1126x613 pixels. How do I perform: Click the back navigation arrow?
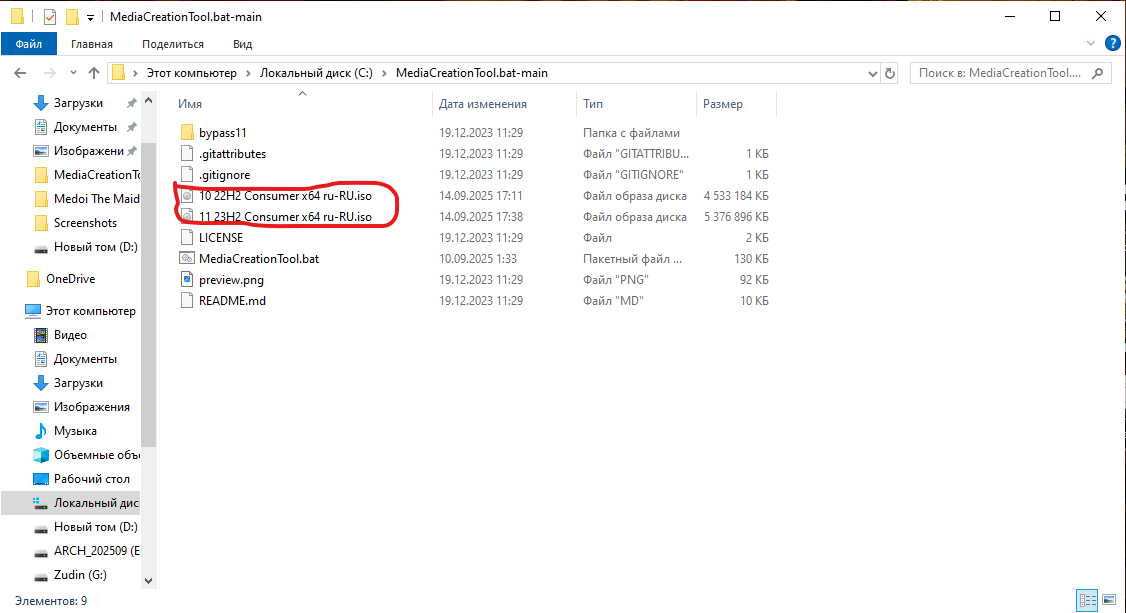click(21, 72)
